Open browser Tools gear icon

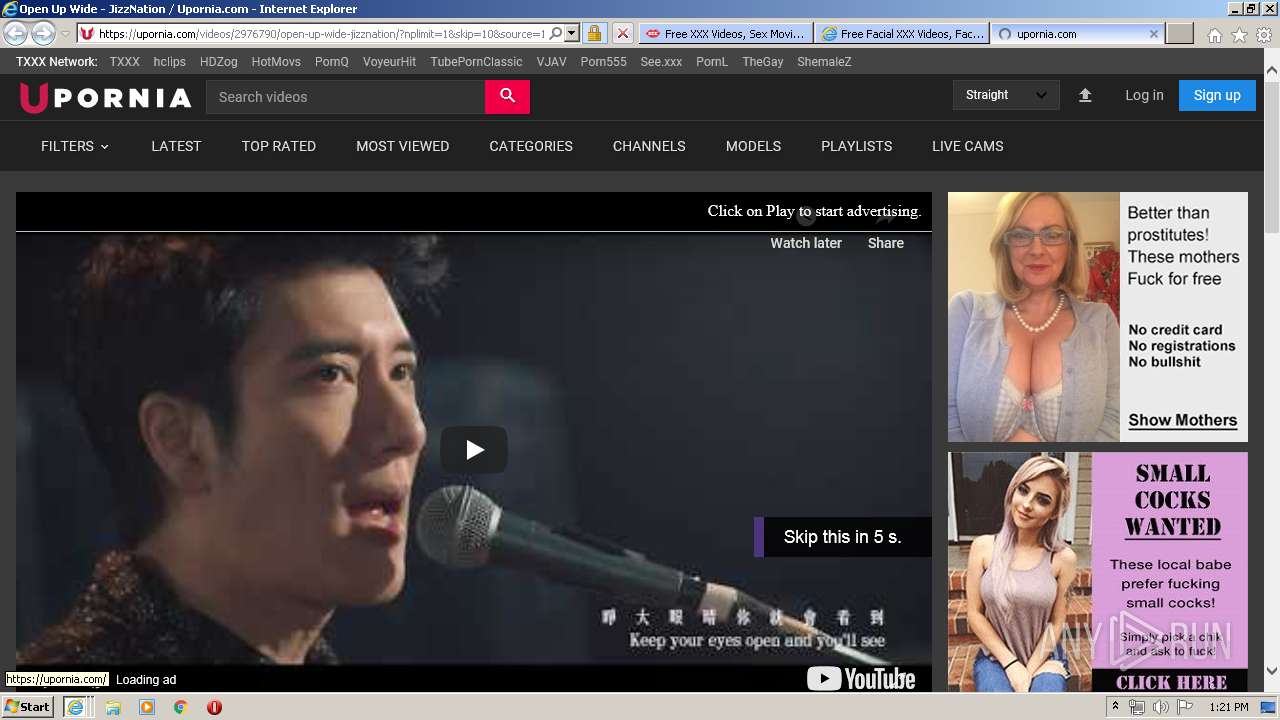pos(1264,35)
